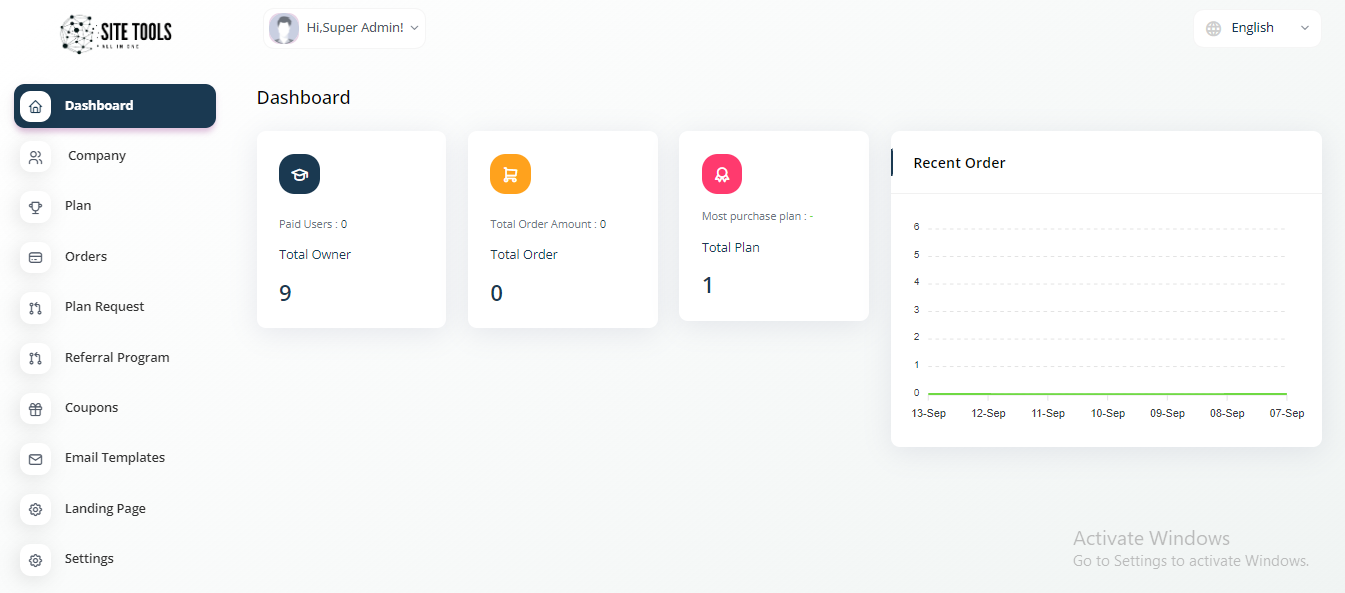Click the Dashboard home icon in sidebar
Image resolution: width=1345 pixels, height=593 pixels.
(36, 106)
